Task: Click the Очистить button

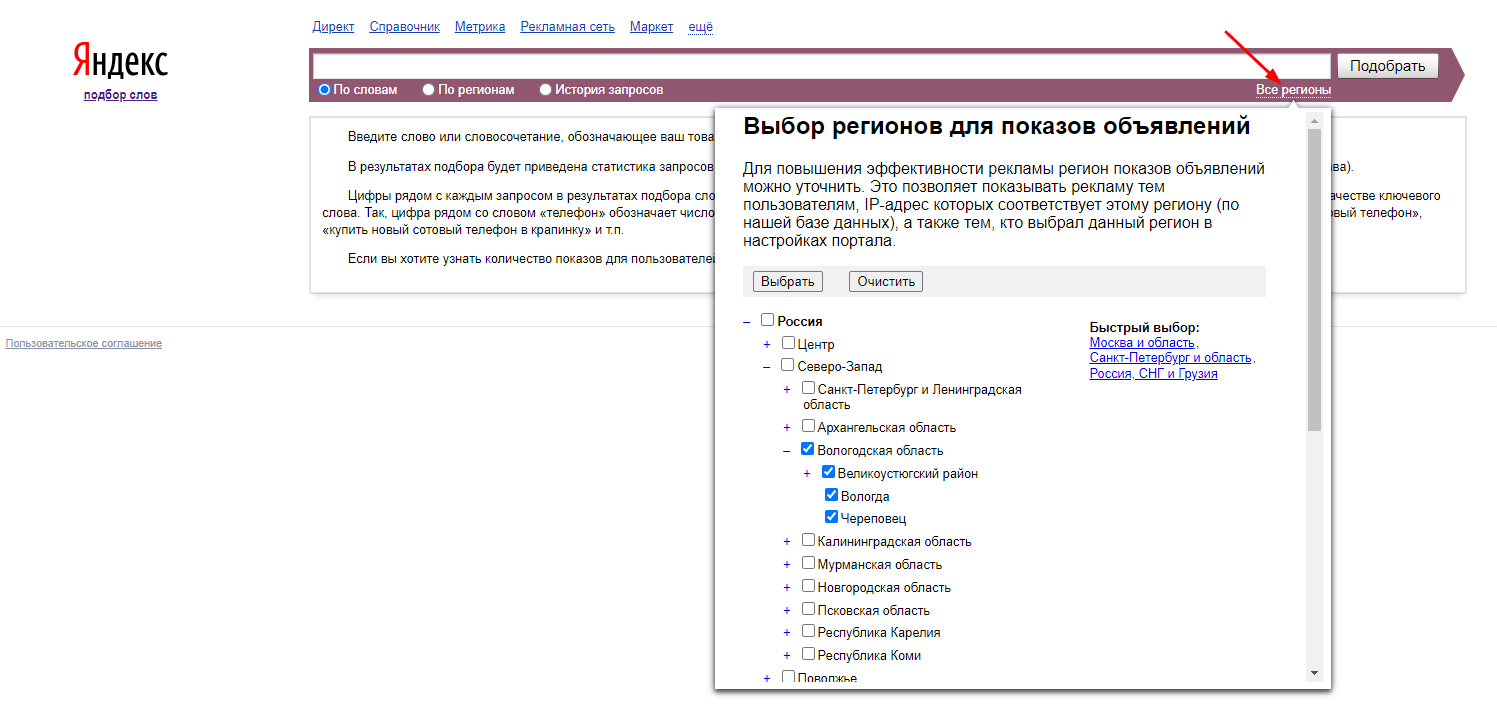Action: tap(885, 281)
